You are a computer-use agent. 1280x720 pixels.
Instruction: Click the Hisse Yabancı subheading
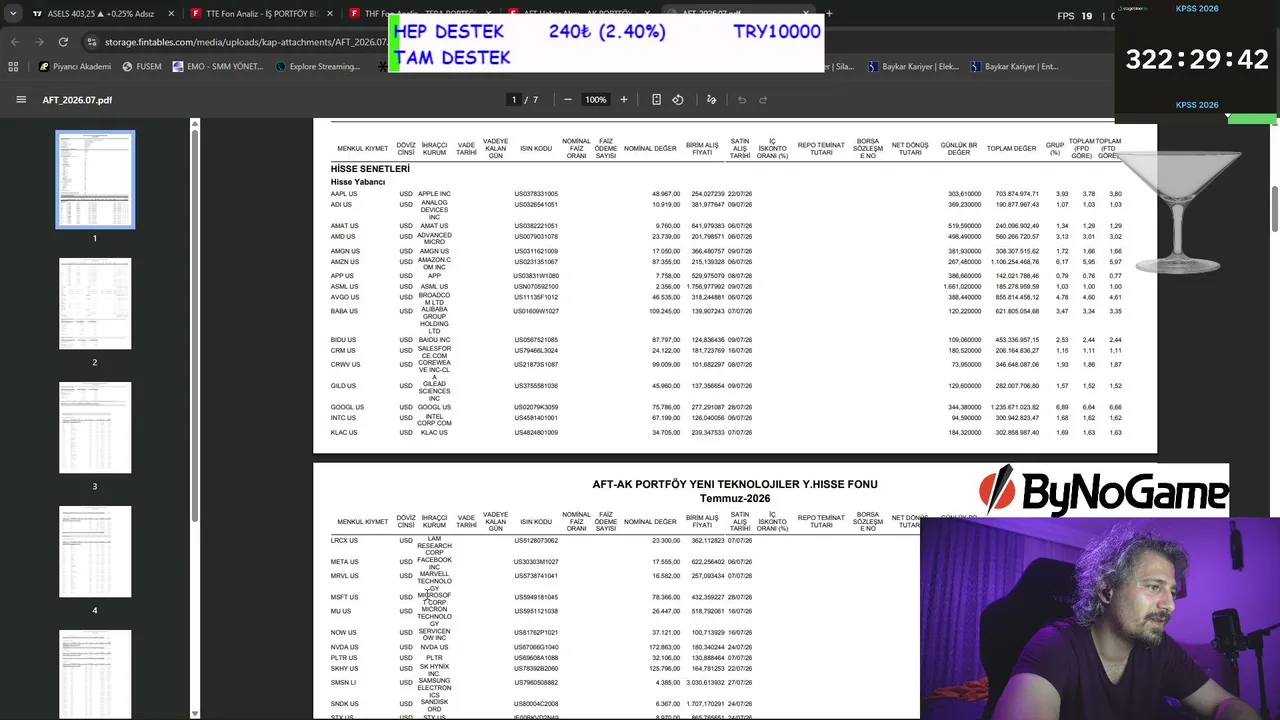[358, 182]
